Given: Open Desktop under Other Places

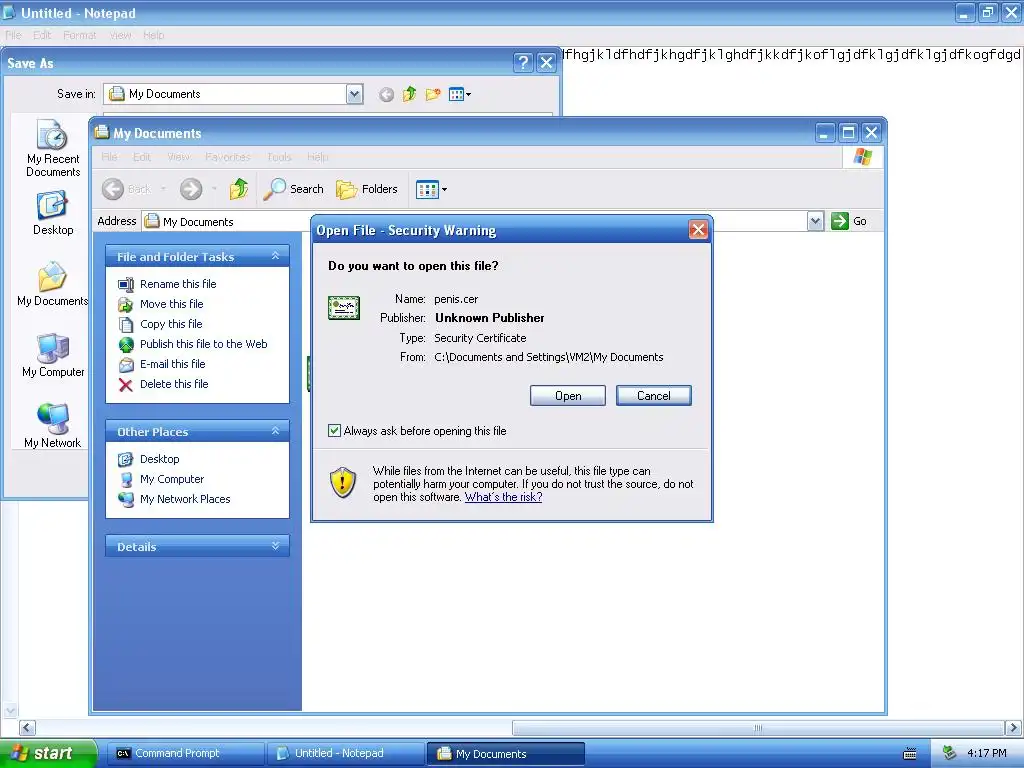Looking at the screenshot, I should pos(159,459).
